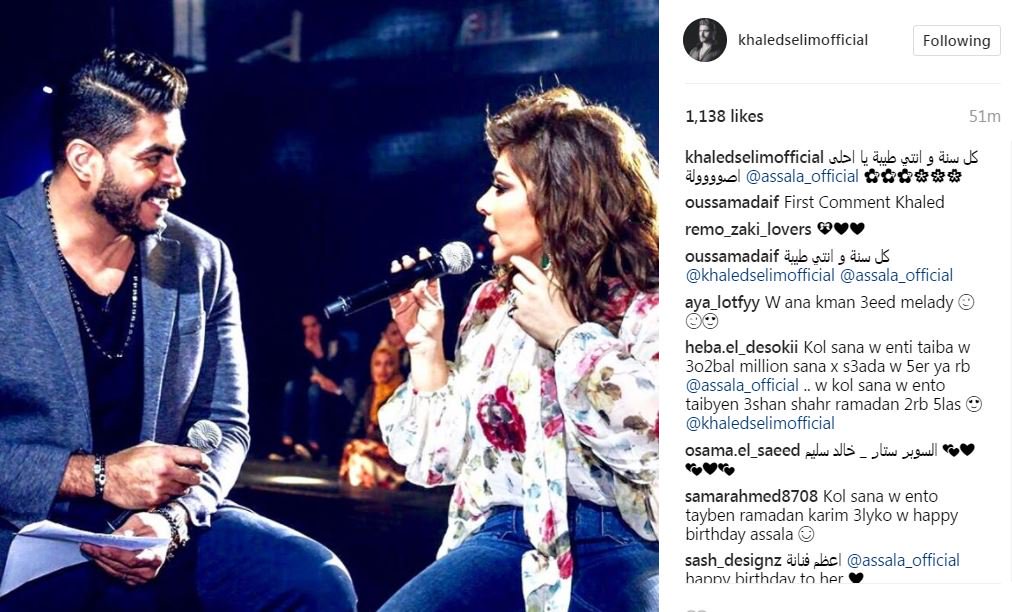
Task: Visit remo_zaki_lovers profile
Action: click(x=748, y=229)
